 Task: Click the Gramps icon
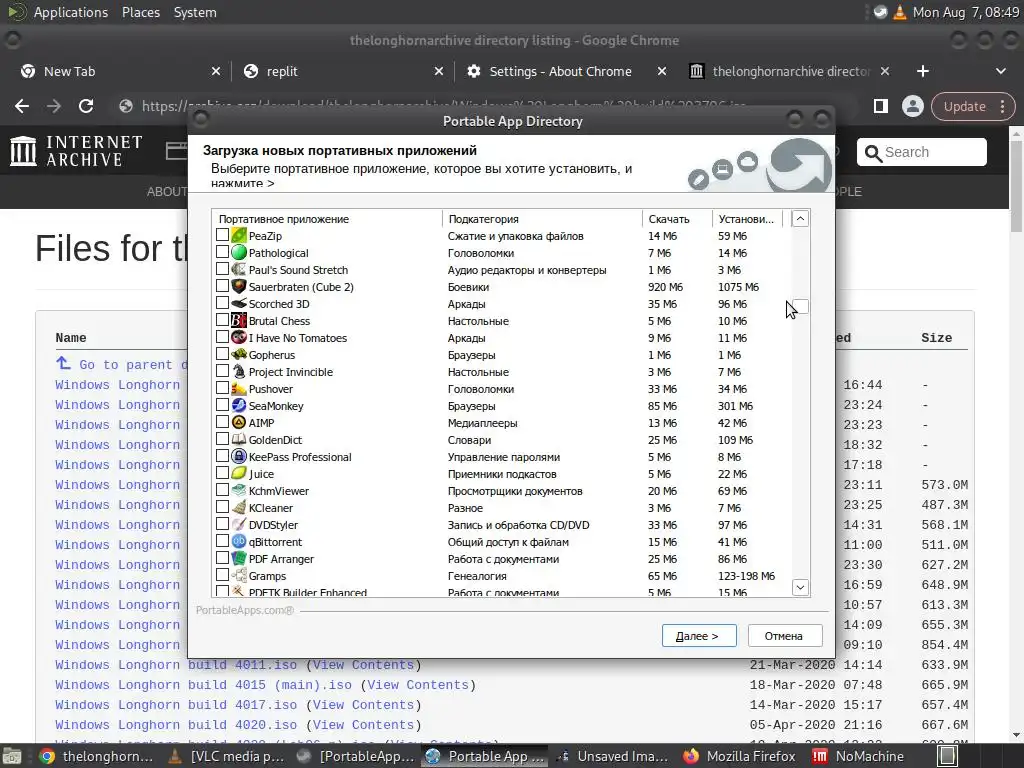click(239, 575)
